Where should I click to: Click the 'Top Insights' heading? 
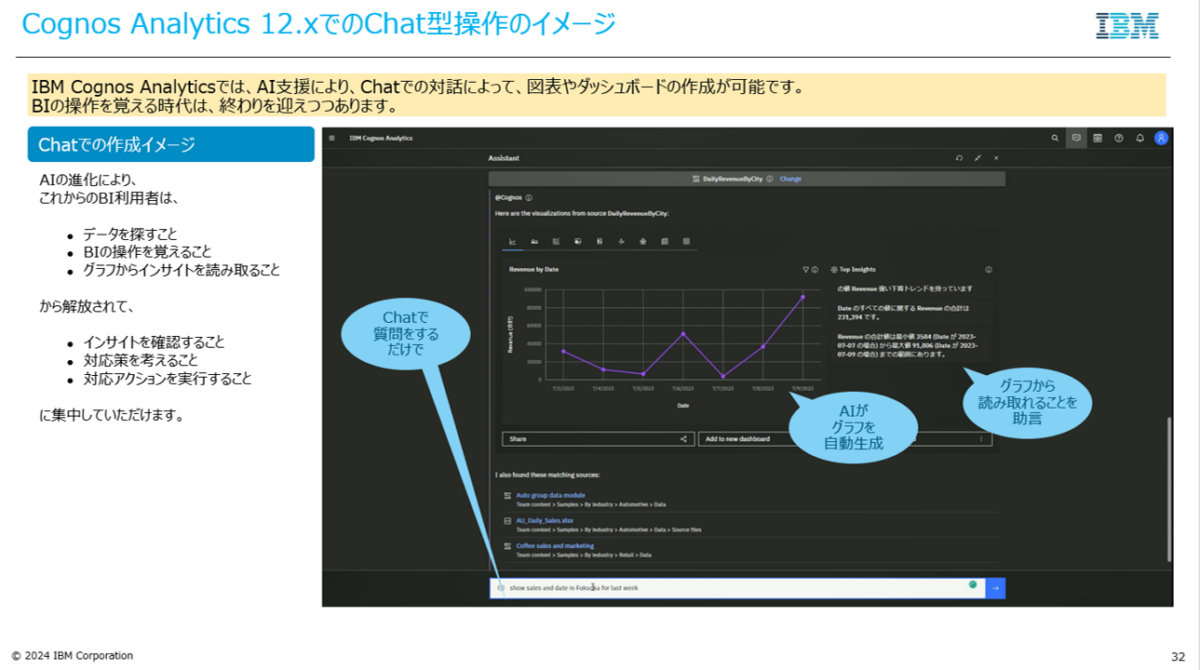click(x=858, y=269)
